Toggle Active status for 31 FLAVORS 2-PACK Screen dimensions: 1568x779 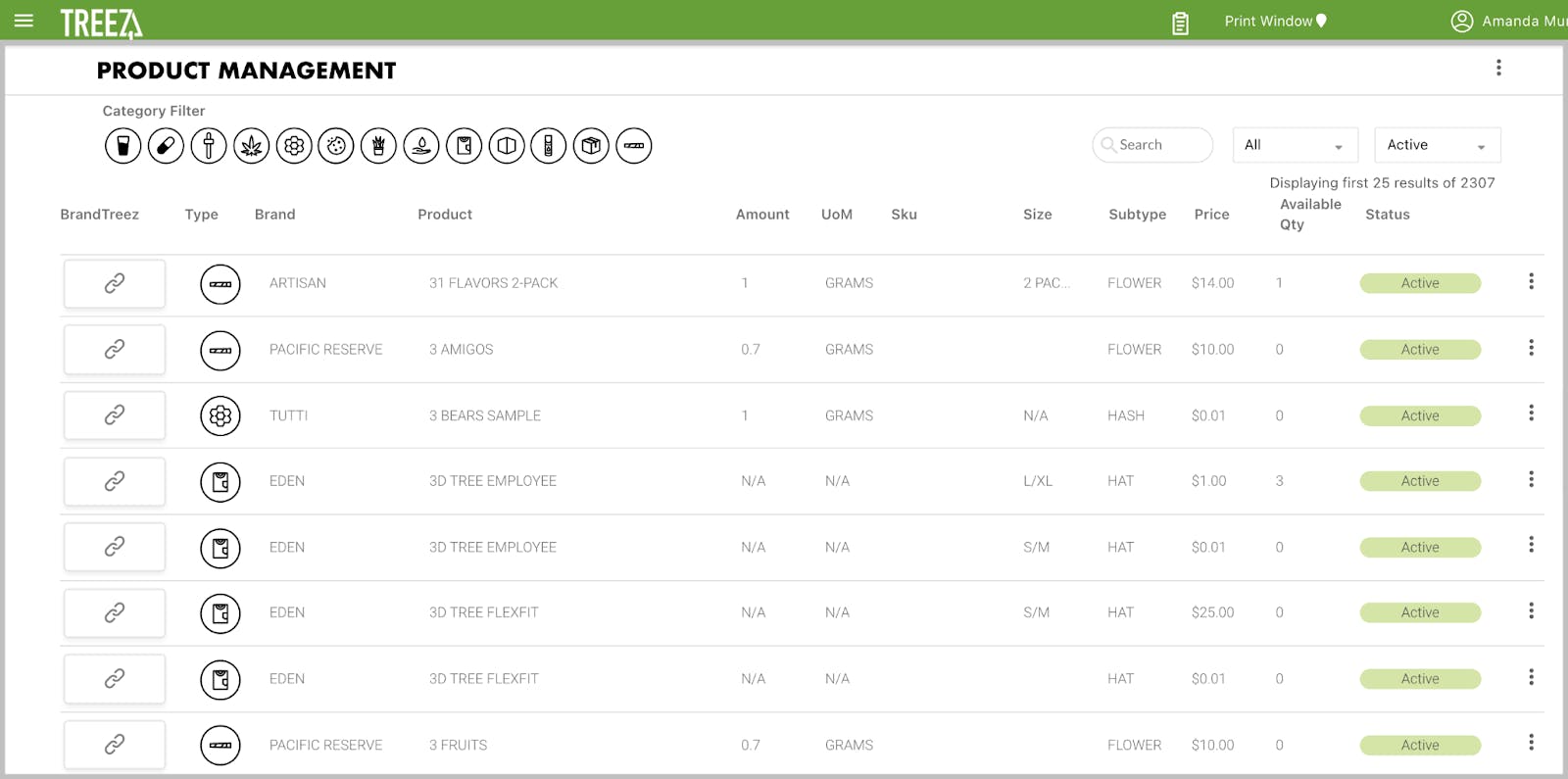[x=1420, y=283]
